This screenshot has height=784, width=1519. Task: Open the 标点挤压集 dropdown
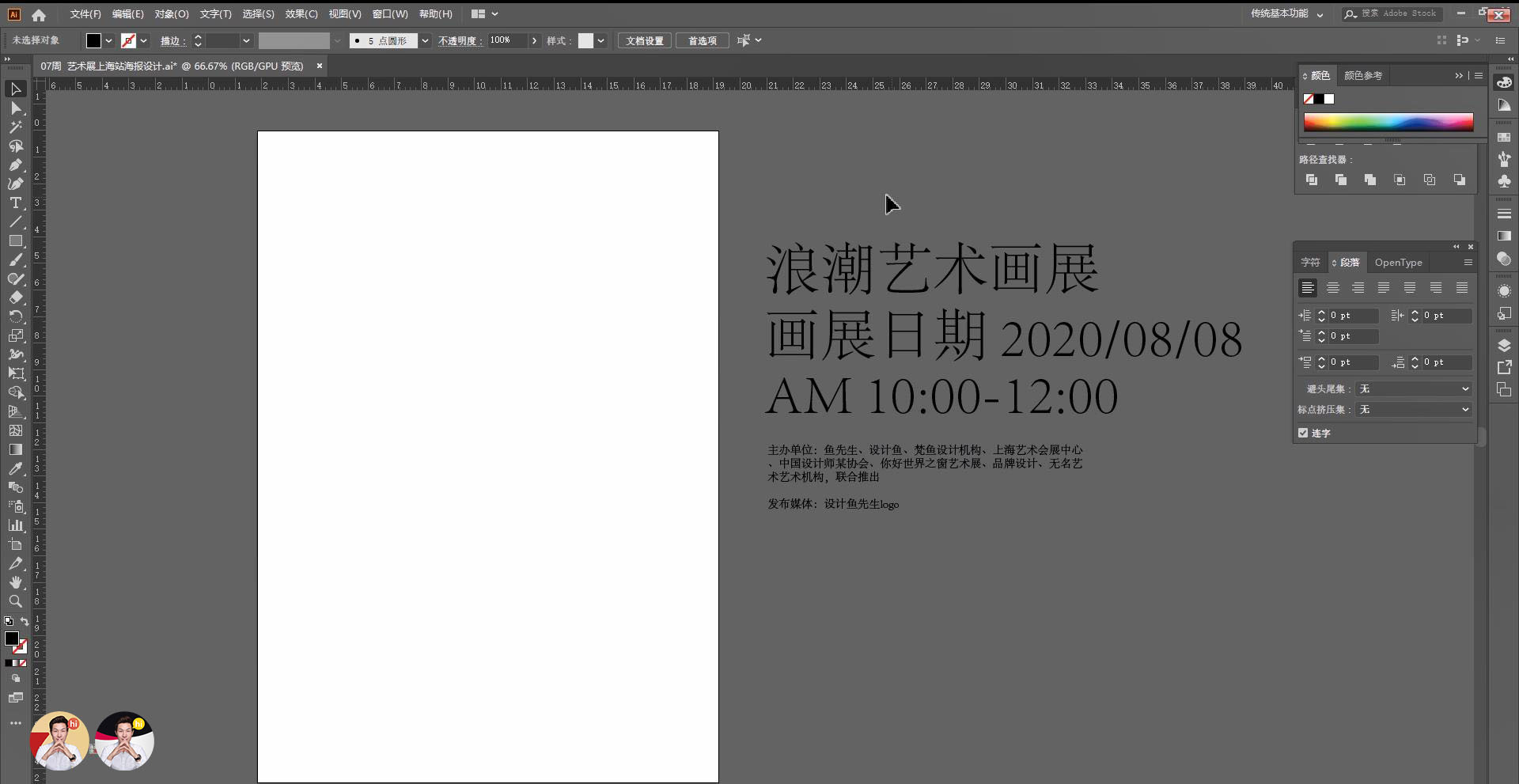1414,409
